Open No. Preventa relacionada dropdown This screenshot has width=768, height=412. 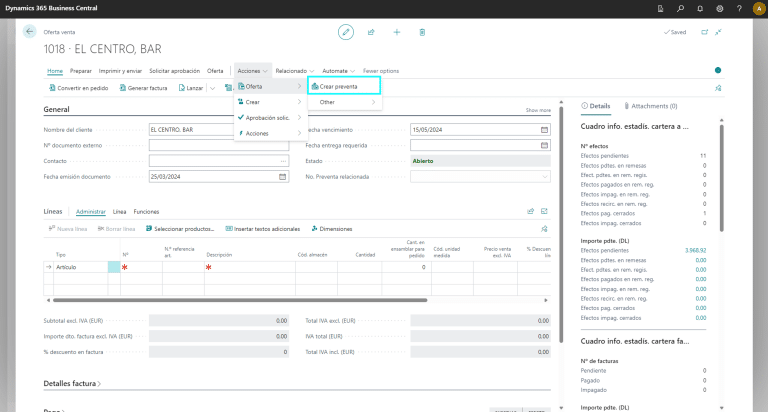[544, 176]
